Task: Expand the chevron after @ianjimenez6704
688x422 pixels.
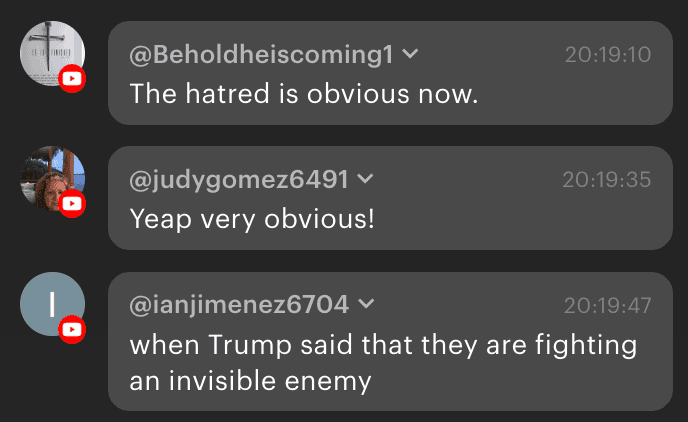Action: point(365,304)
